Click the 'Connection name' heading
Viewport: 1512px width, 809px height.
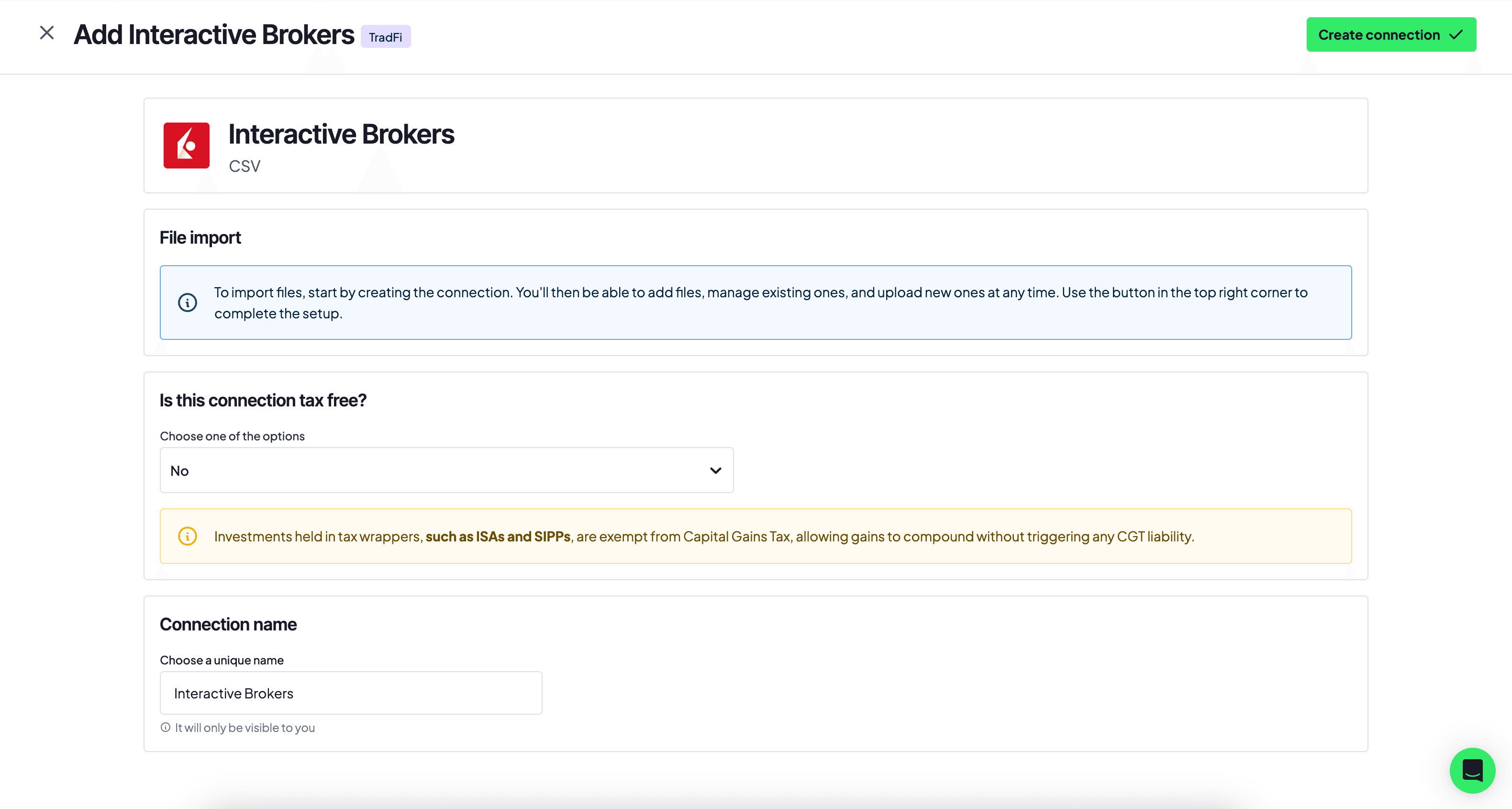click(x=228, y=625)
